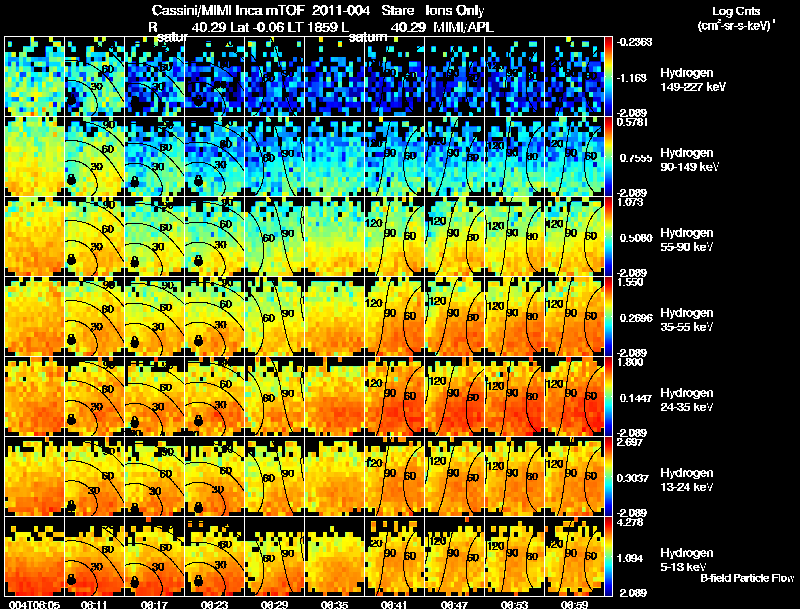The height and width of the screenshot is (609, 800).
Task: Click the color bar beside Hydrogen 13-24 keV
Action: point(608,477)
